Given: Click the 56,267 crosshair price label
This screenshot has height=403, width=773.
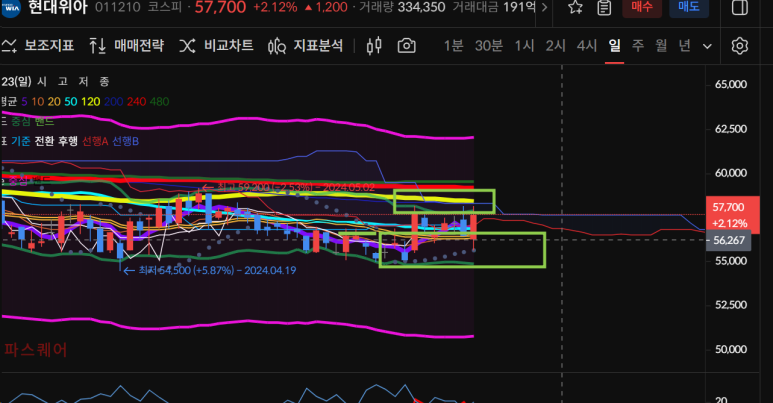Looking at the screenshot, I should point(729,240).
